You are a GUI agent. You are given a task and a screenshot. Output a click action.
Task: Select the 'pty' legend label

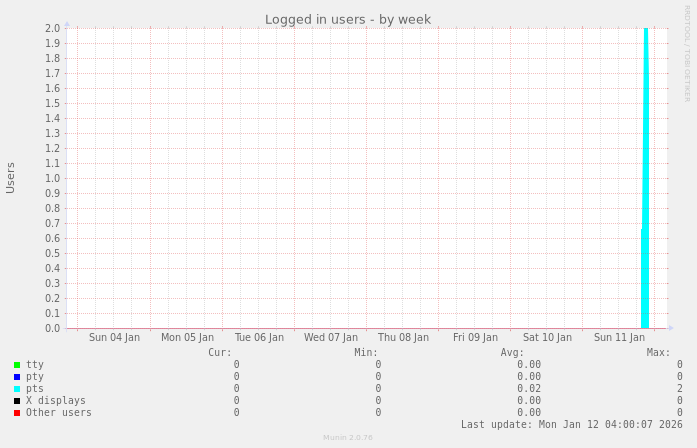point(35,376)
